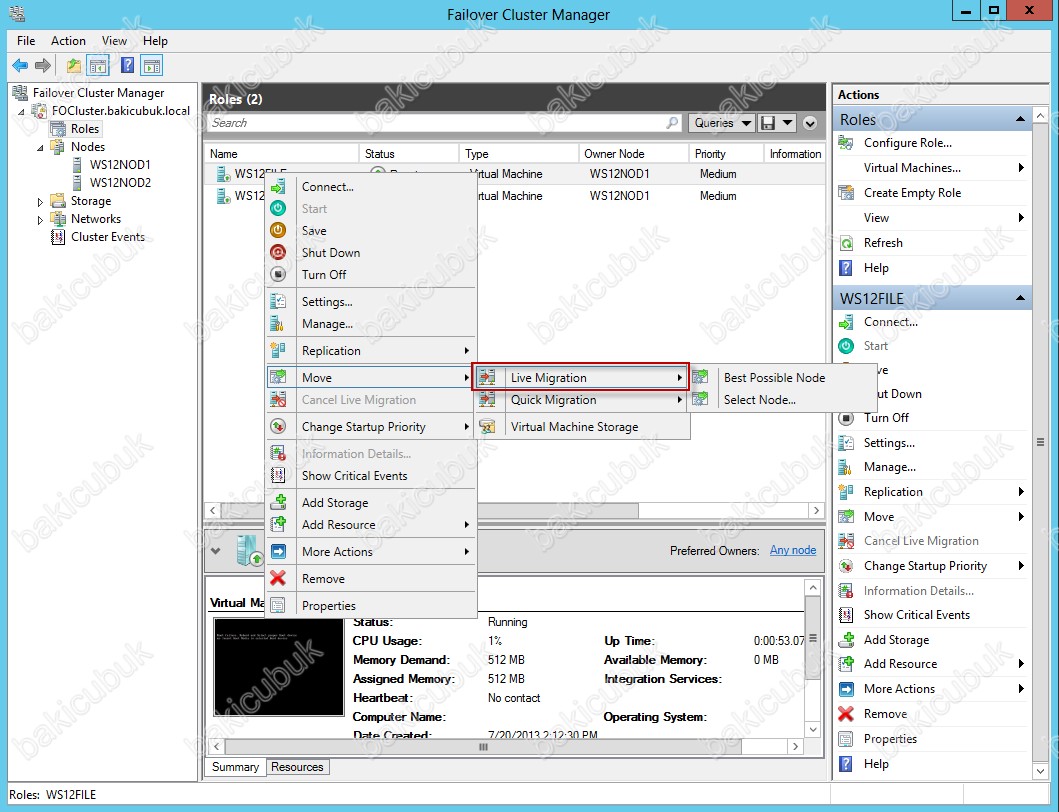
Task: Open the Help menu
Action: (155, 41)
